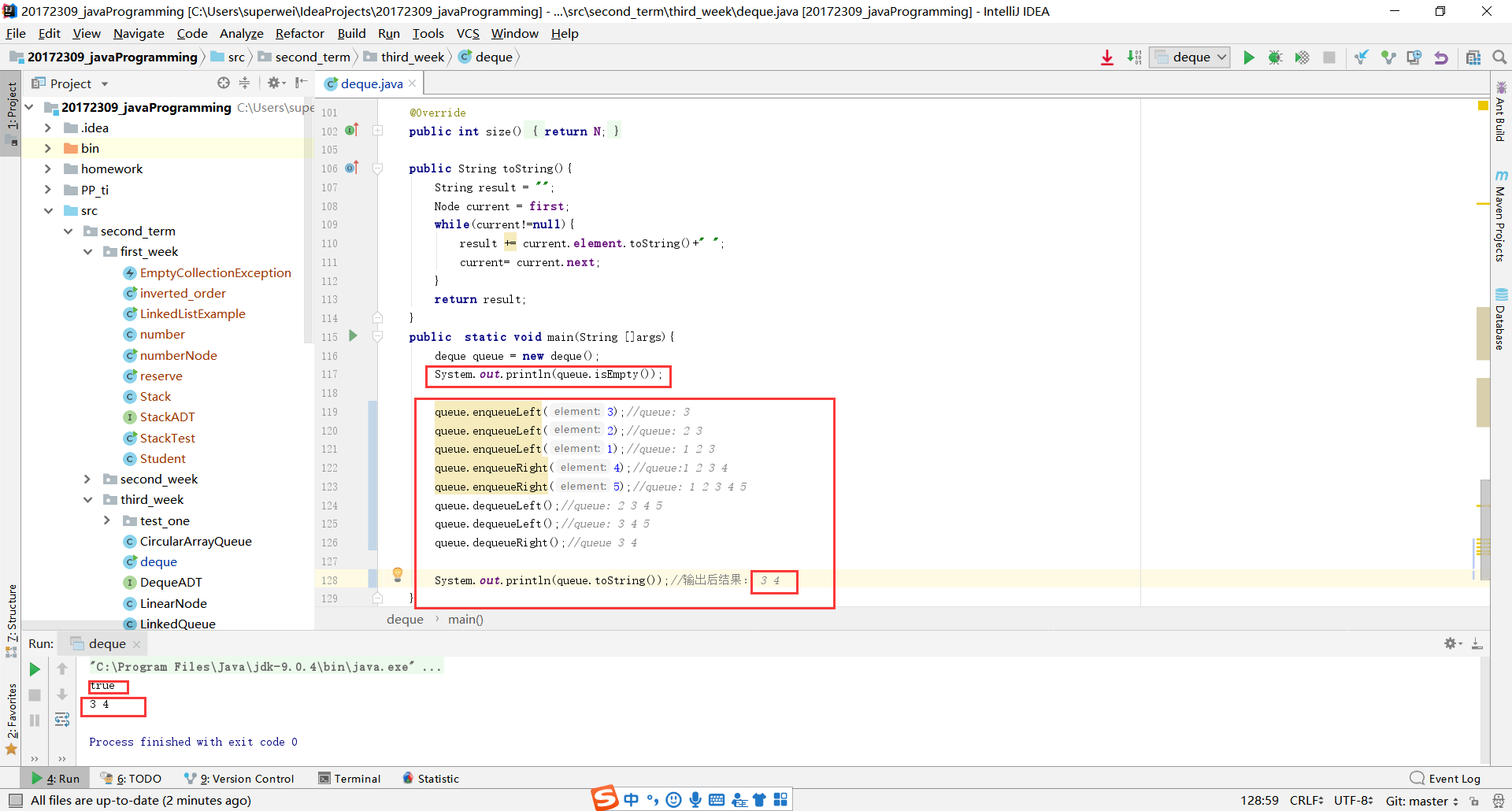Open Run panel settings gear
The width and height of the screenshot is (1512, 811).
click(1451, 643)
